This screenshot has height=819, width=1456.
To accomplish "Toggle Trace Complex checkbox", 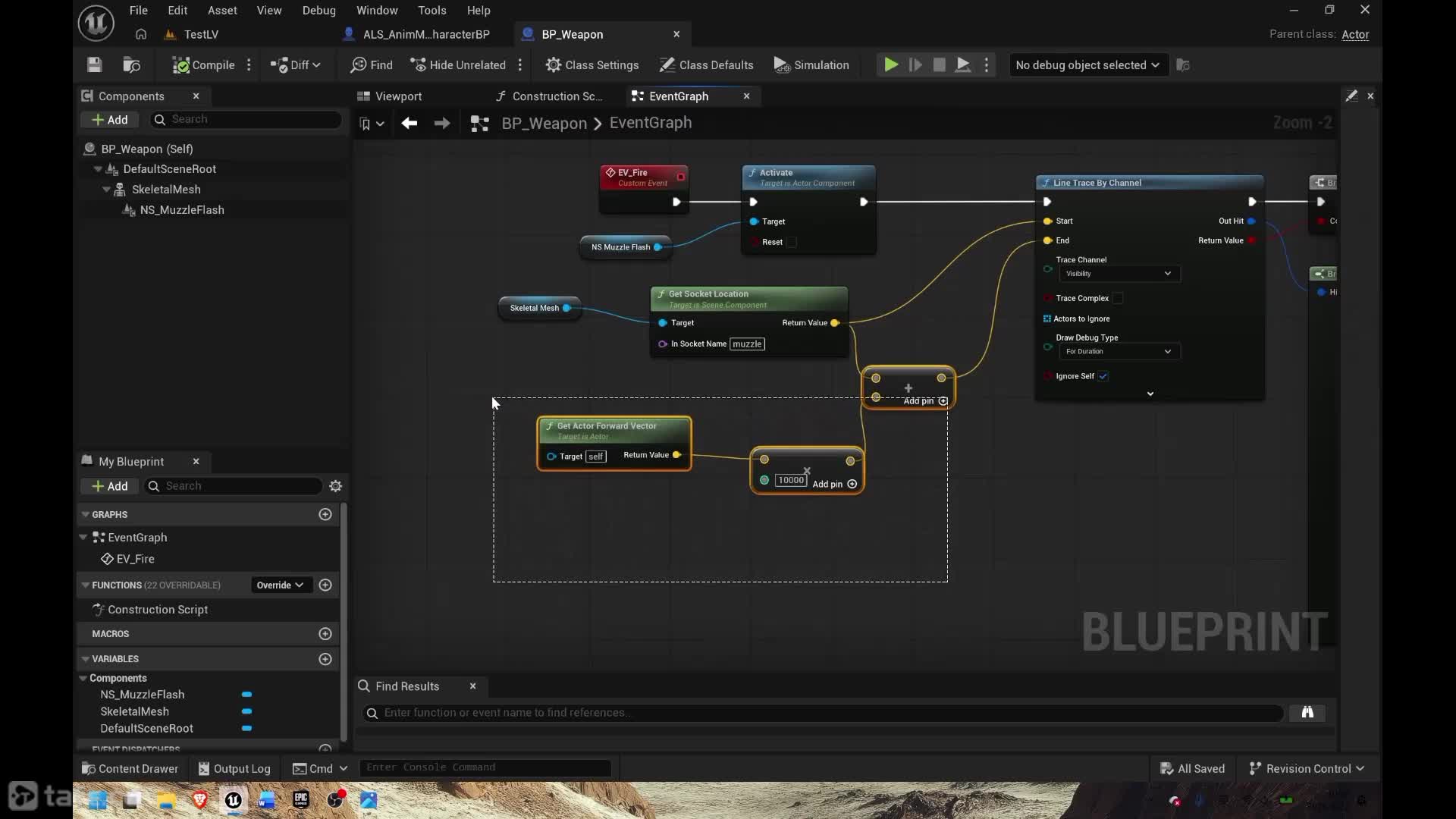I will click(1118, 298).
